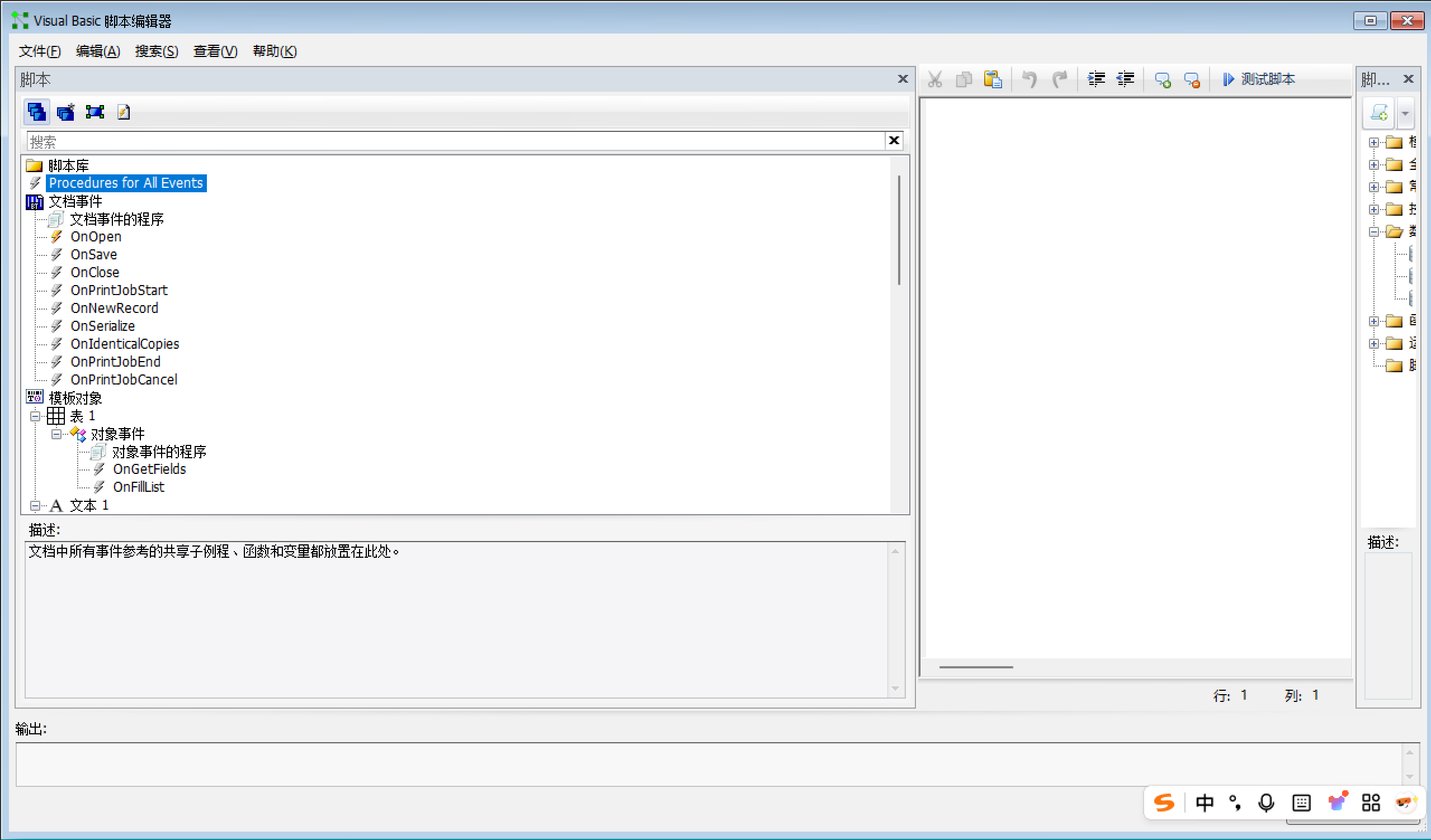The height and width of the screenshot is (840, 1431).
Task: Toggle the first tree view mode icon
Action: 36,112
